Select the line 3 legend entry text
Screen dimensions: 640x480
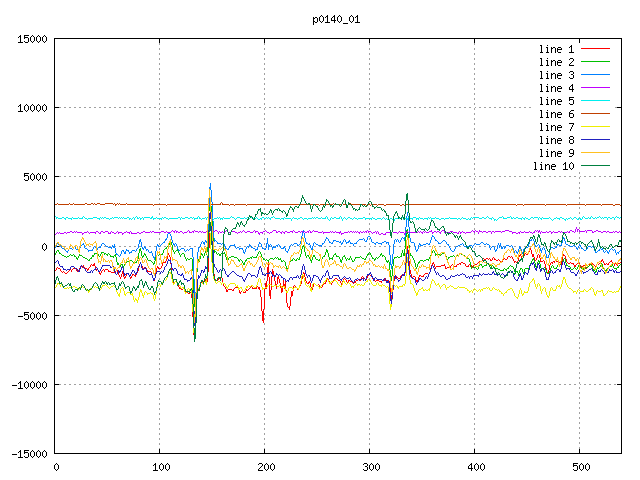556,75
